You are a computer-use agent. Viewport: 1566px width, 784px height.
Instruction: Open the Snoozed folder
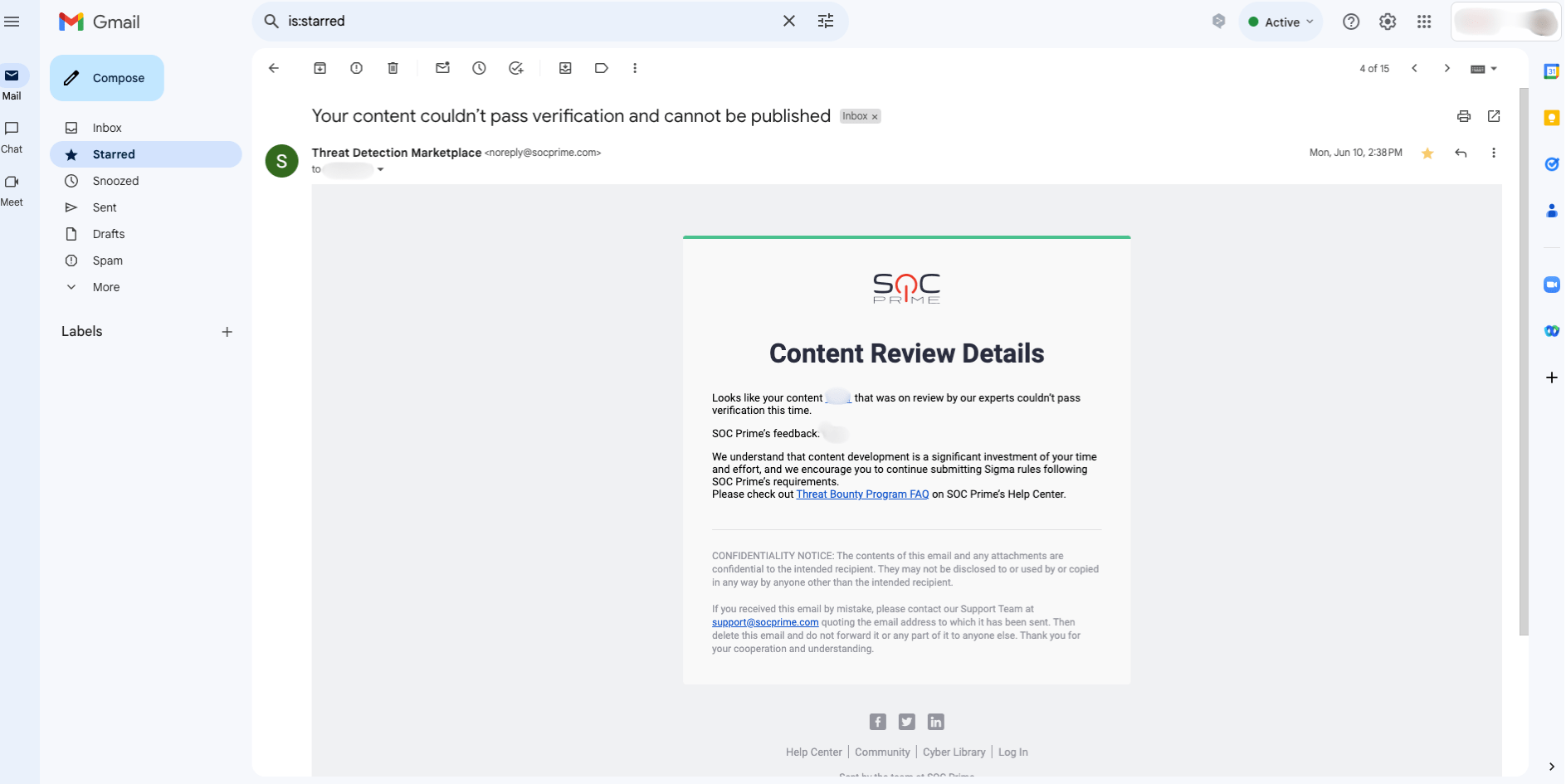tap(115, 181)
